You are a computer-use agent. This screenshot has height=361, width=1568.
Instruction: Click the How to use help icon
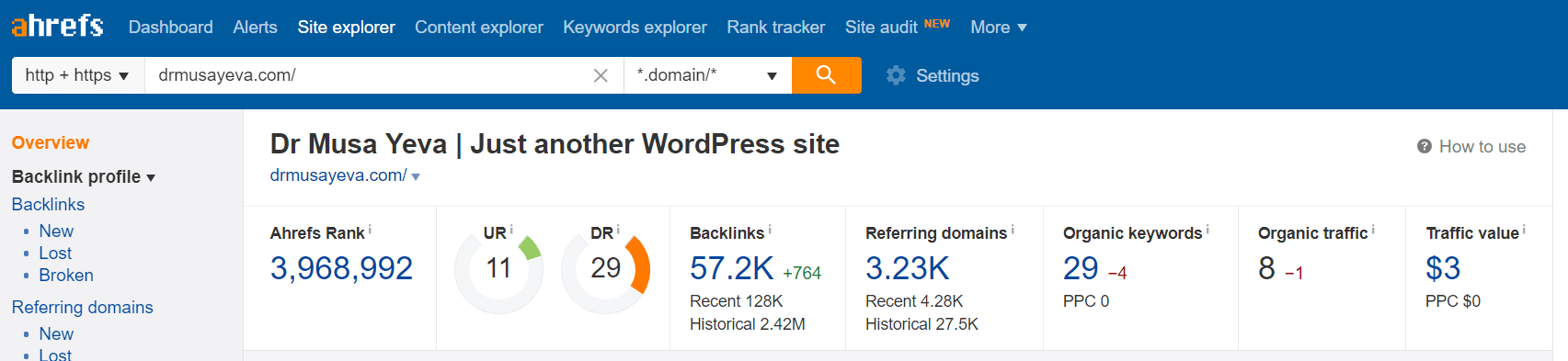click(1424, 146)
